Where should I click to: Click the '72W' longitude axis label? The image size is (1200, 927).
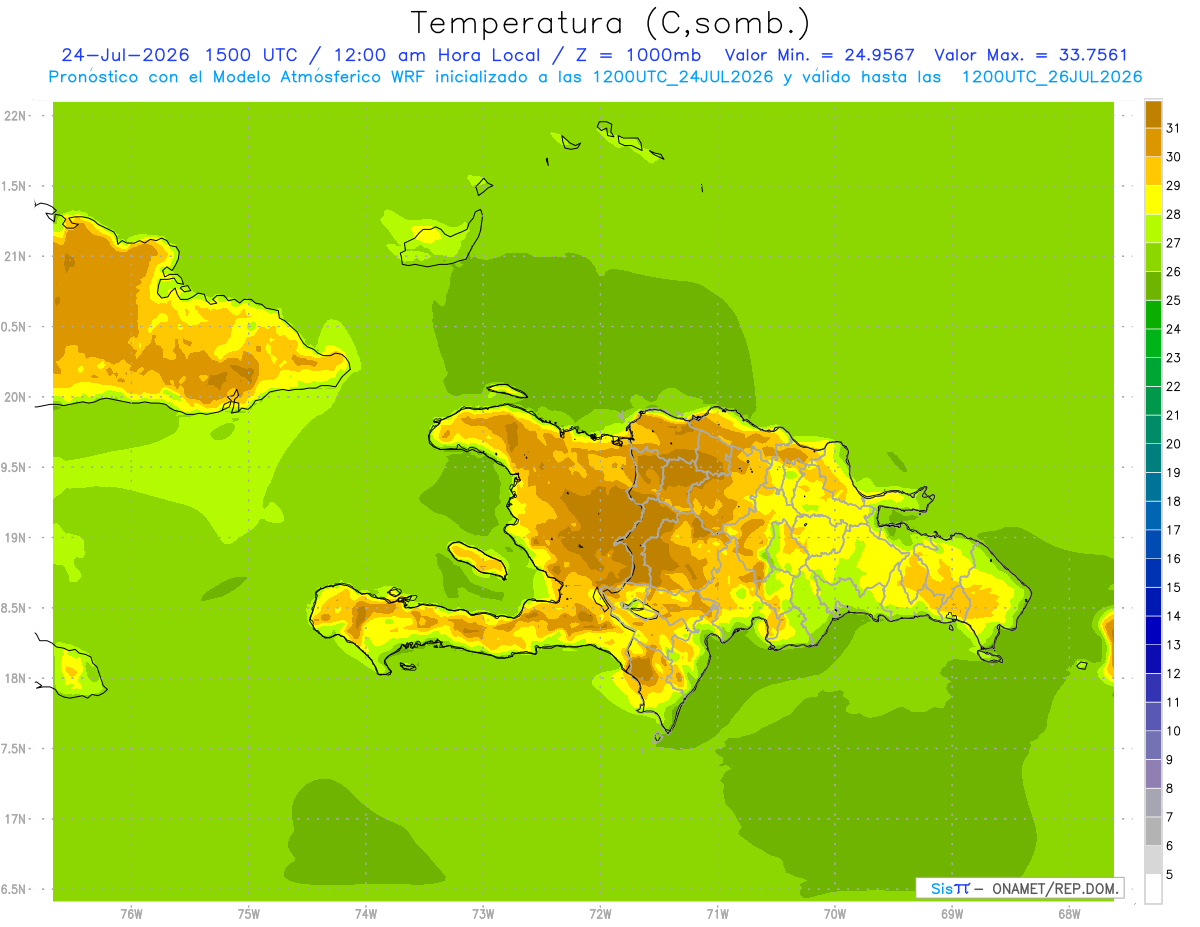[x=600, y=913]
